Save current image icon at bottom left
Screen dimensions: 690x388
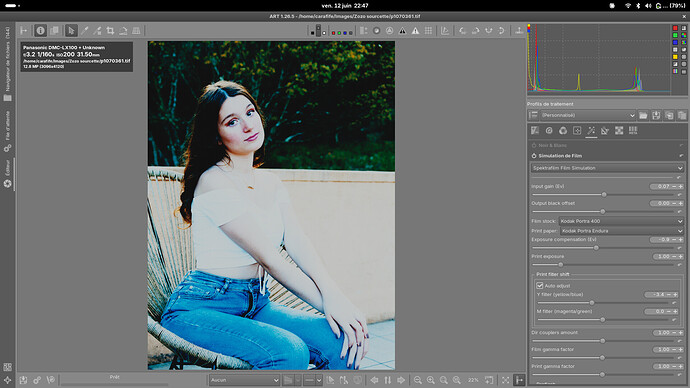coord(23,380)
